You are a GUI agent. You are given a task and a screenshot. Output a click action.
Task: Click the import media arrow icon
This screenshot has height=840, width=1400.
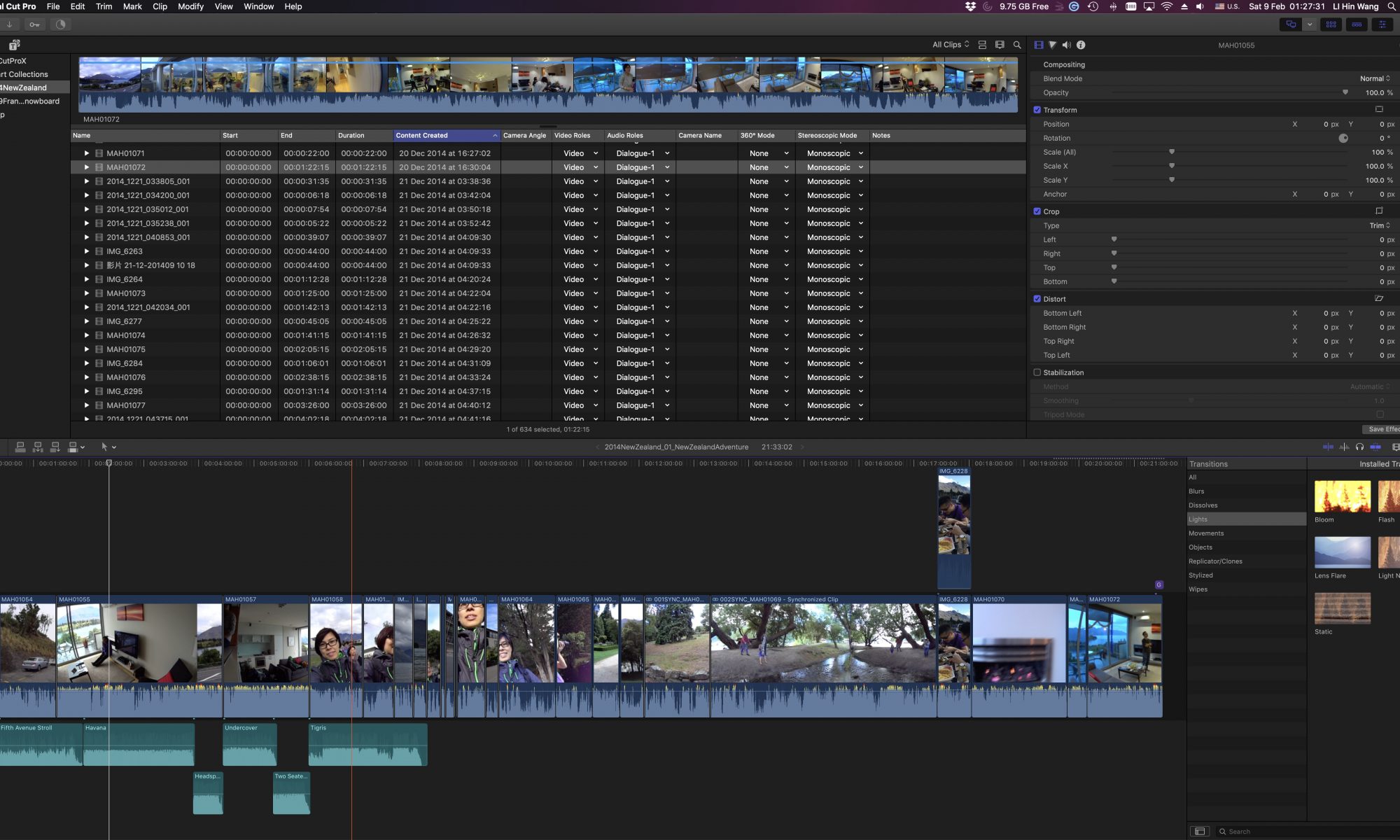[x=10, y=24]
